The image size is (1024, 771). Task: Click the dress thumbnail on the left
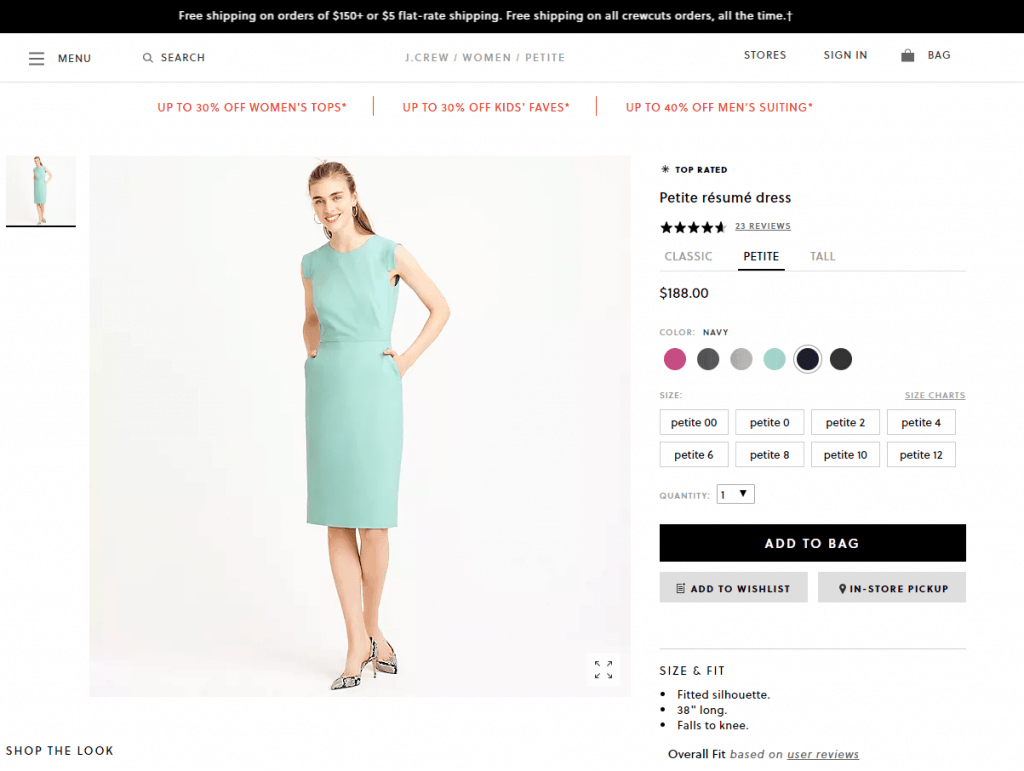(41, 191)
